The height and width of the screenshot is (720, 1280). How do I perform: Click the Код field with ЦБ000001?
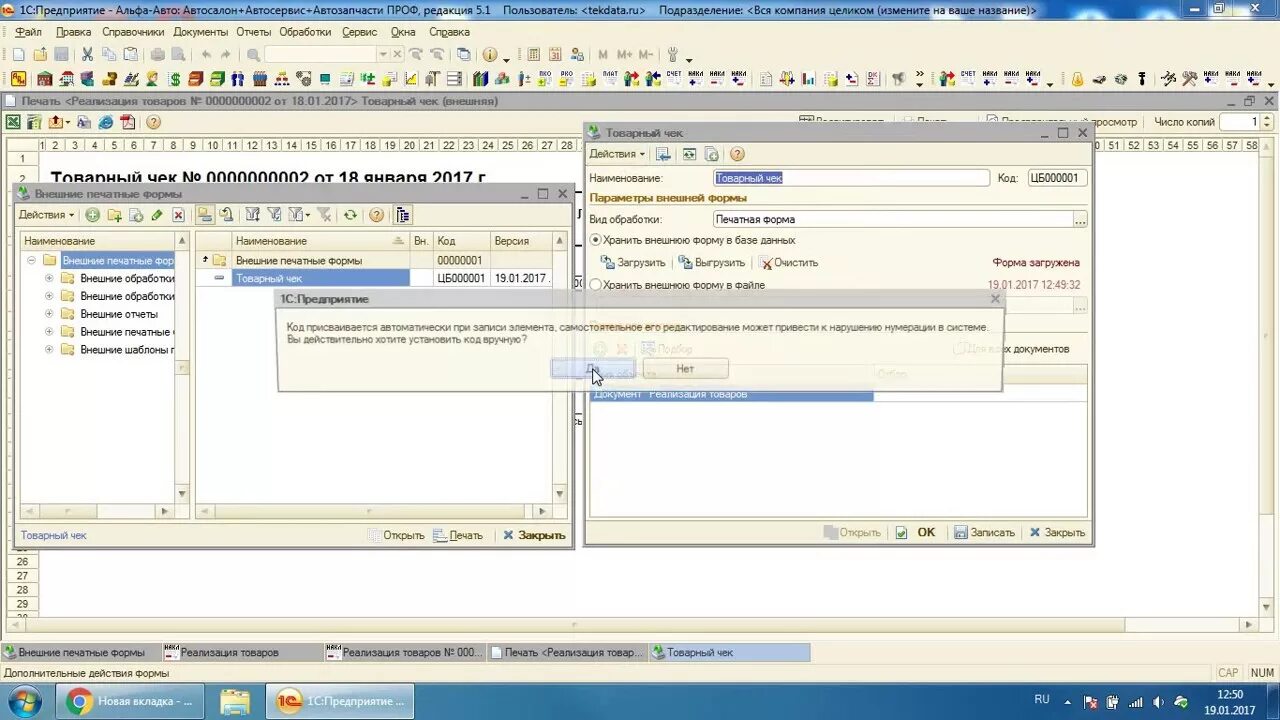tap(1057, 178)
